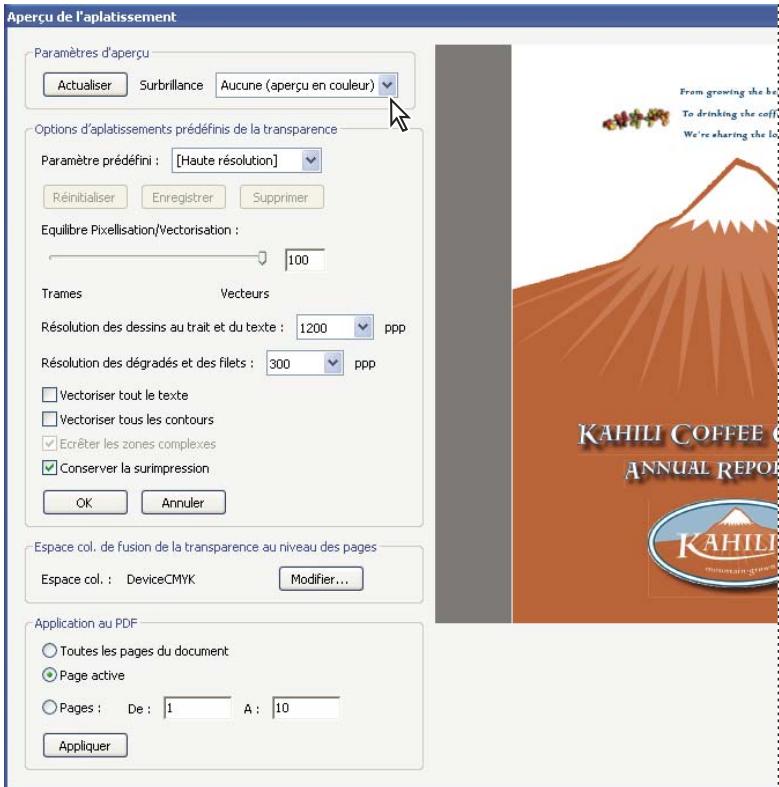Click the Trames slider label
This screenshot has height=787, width=779.
point(62,294)
